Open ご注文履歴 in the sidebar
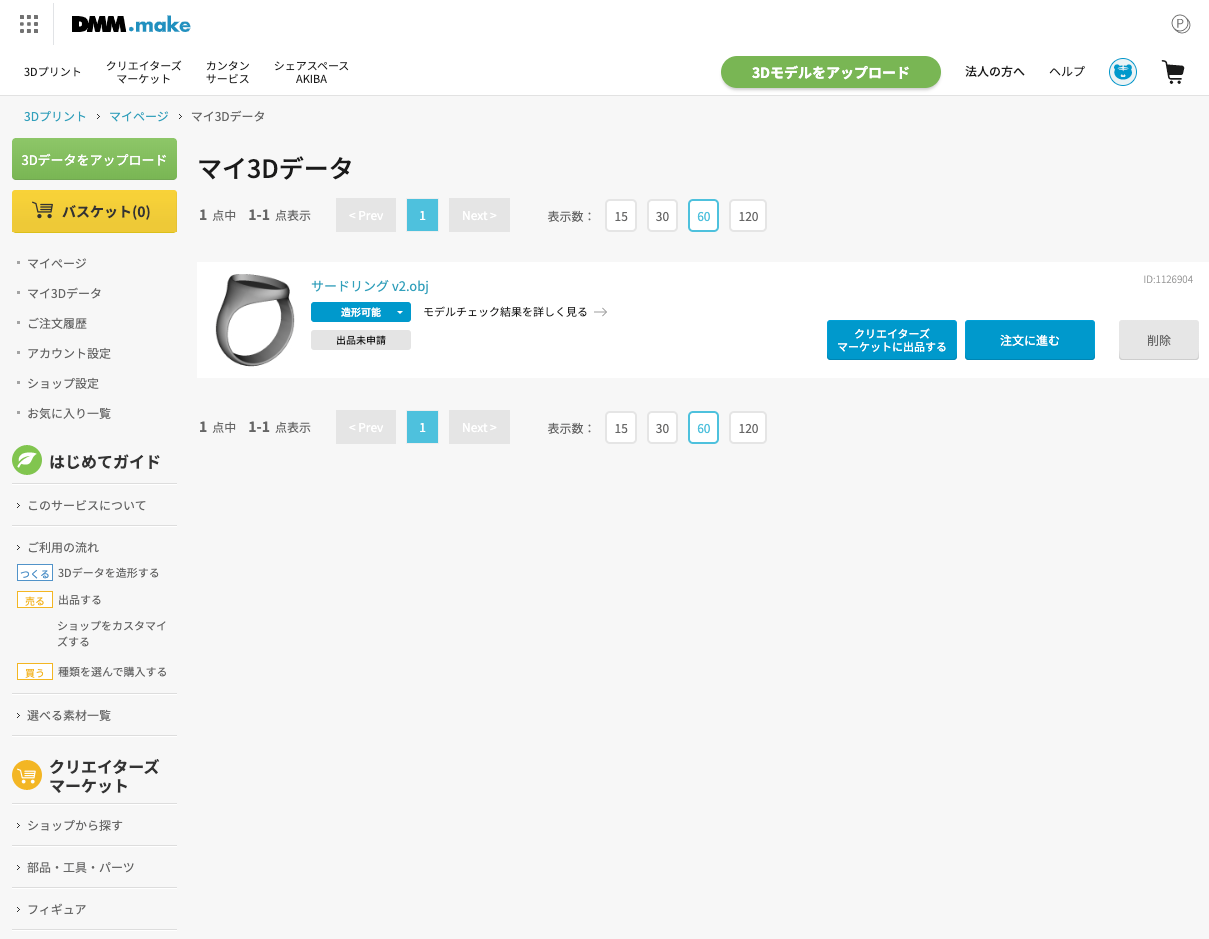Viewport: 1209px width, 939px height. point(57,323)
